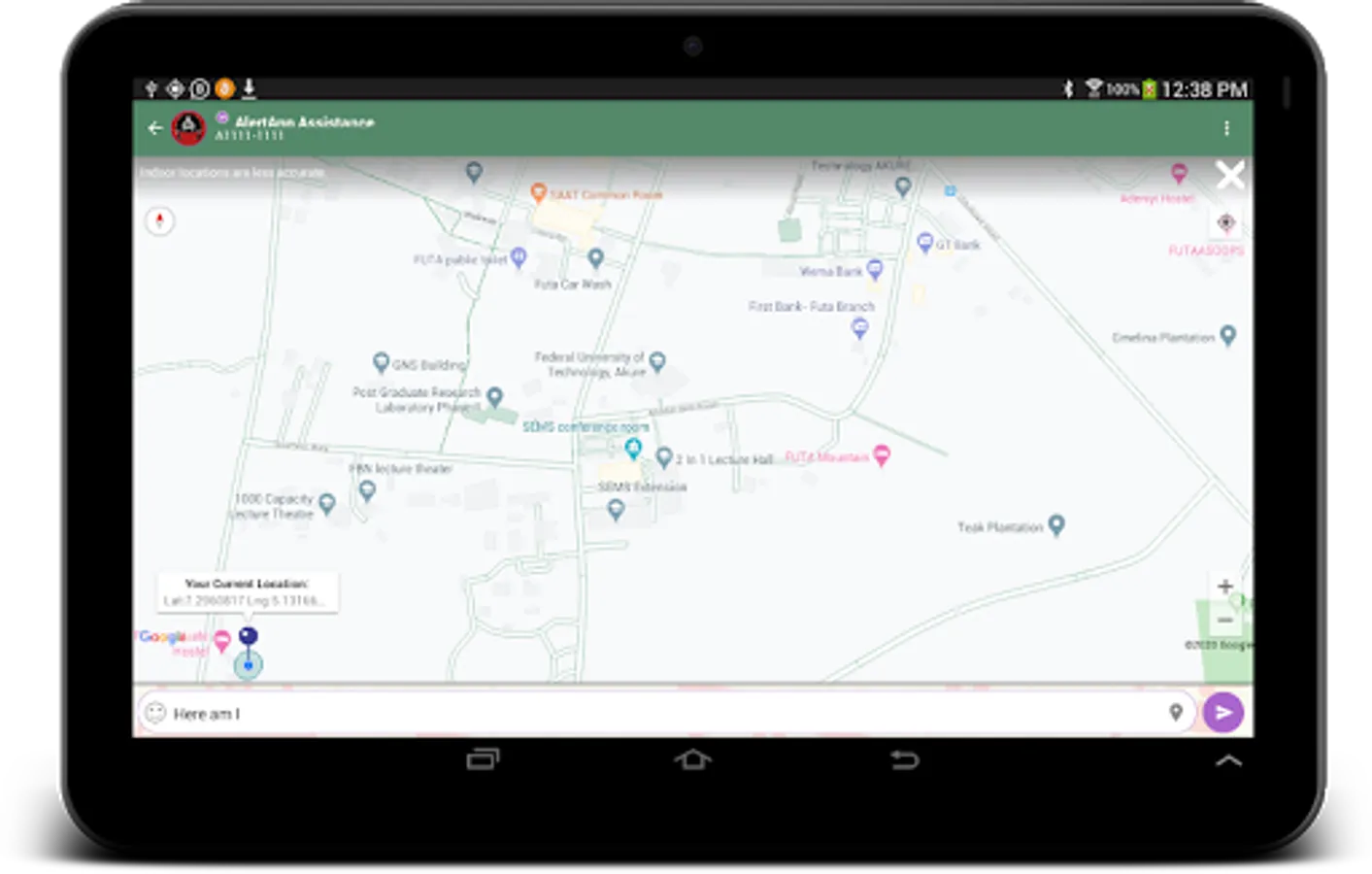Select the 1000 Capacity Lecture Theatre marker
This screenshot has width=1372, height=874.
(x=327, y=503)
